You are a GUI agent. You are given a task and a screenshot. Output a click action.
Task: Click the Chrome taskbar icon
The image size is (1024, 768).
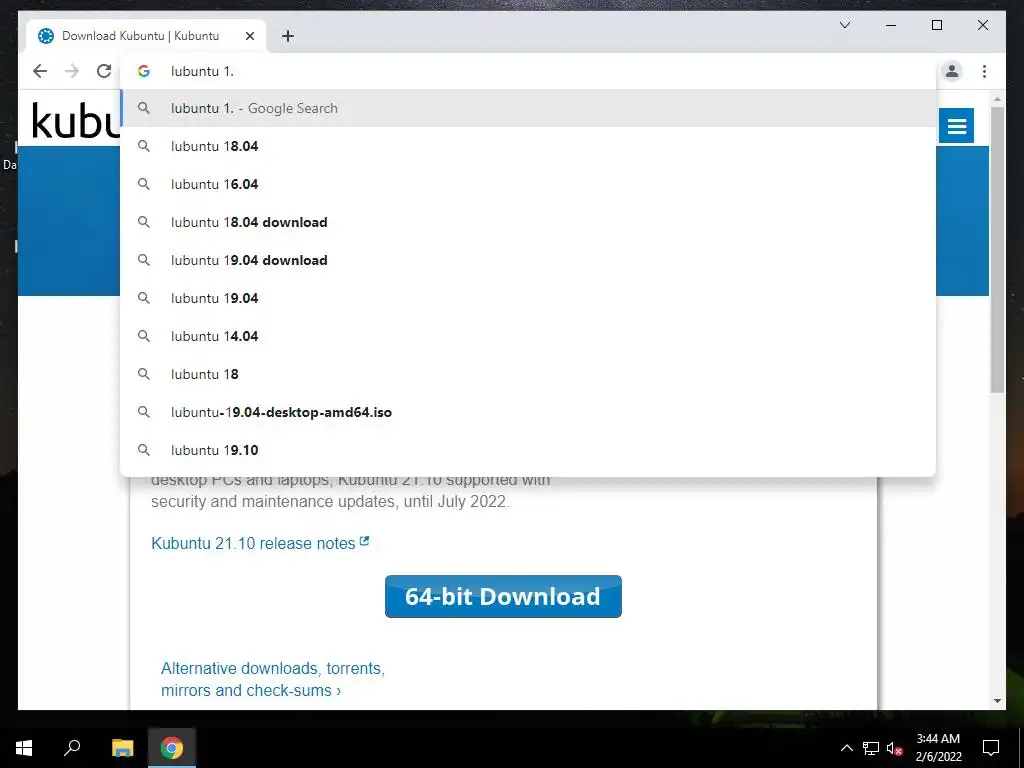click(172, 748)
